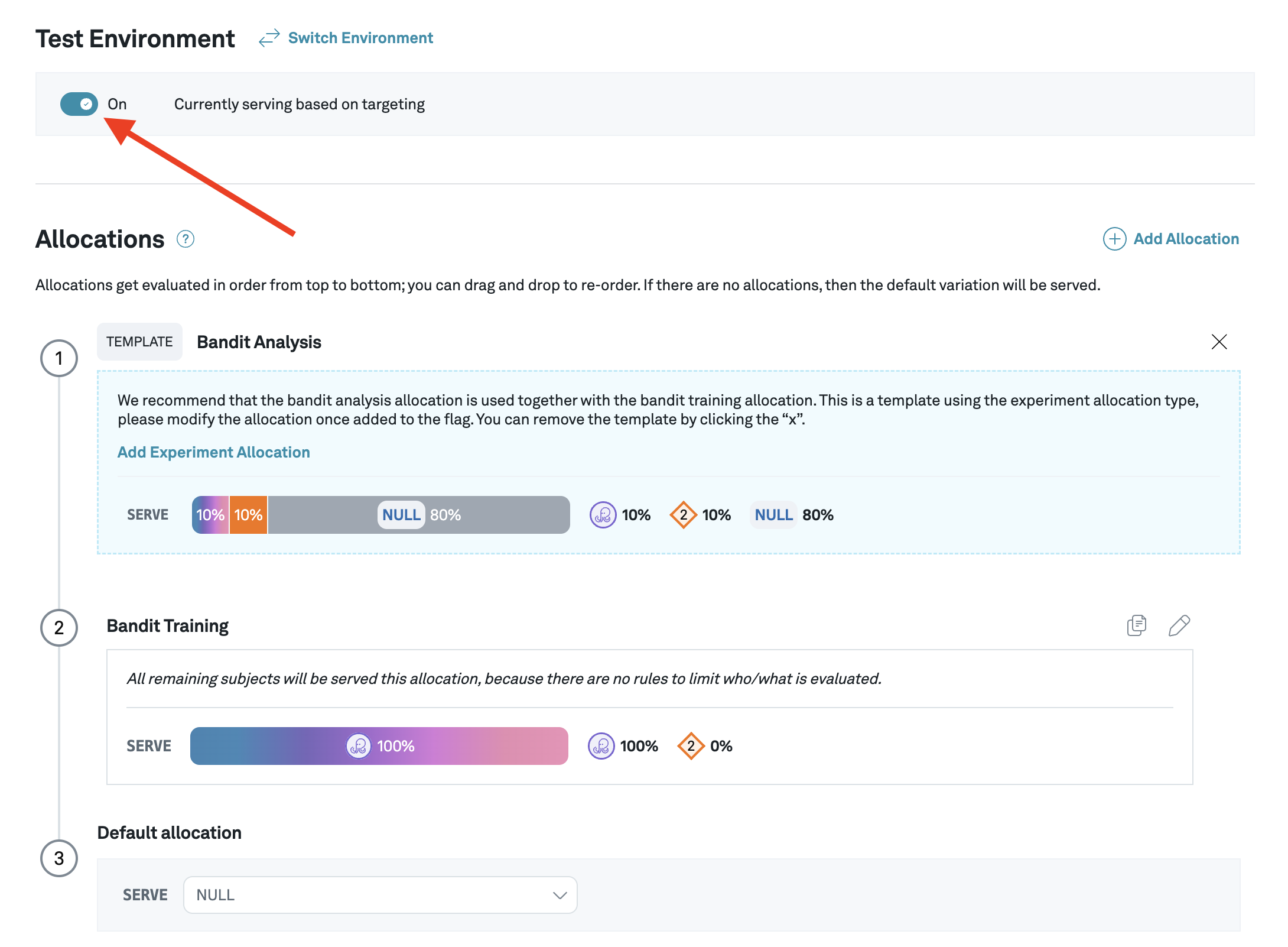
Task: Click the orange diamond icon next to 0%
Action: point(691,746)
